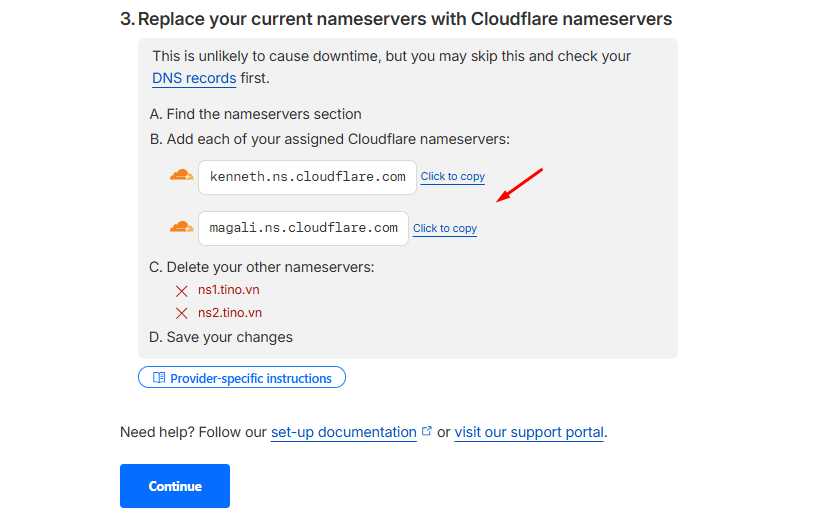Click the 'D. Save your changes' step

[221, 337]
